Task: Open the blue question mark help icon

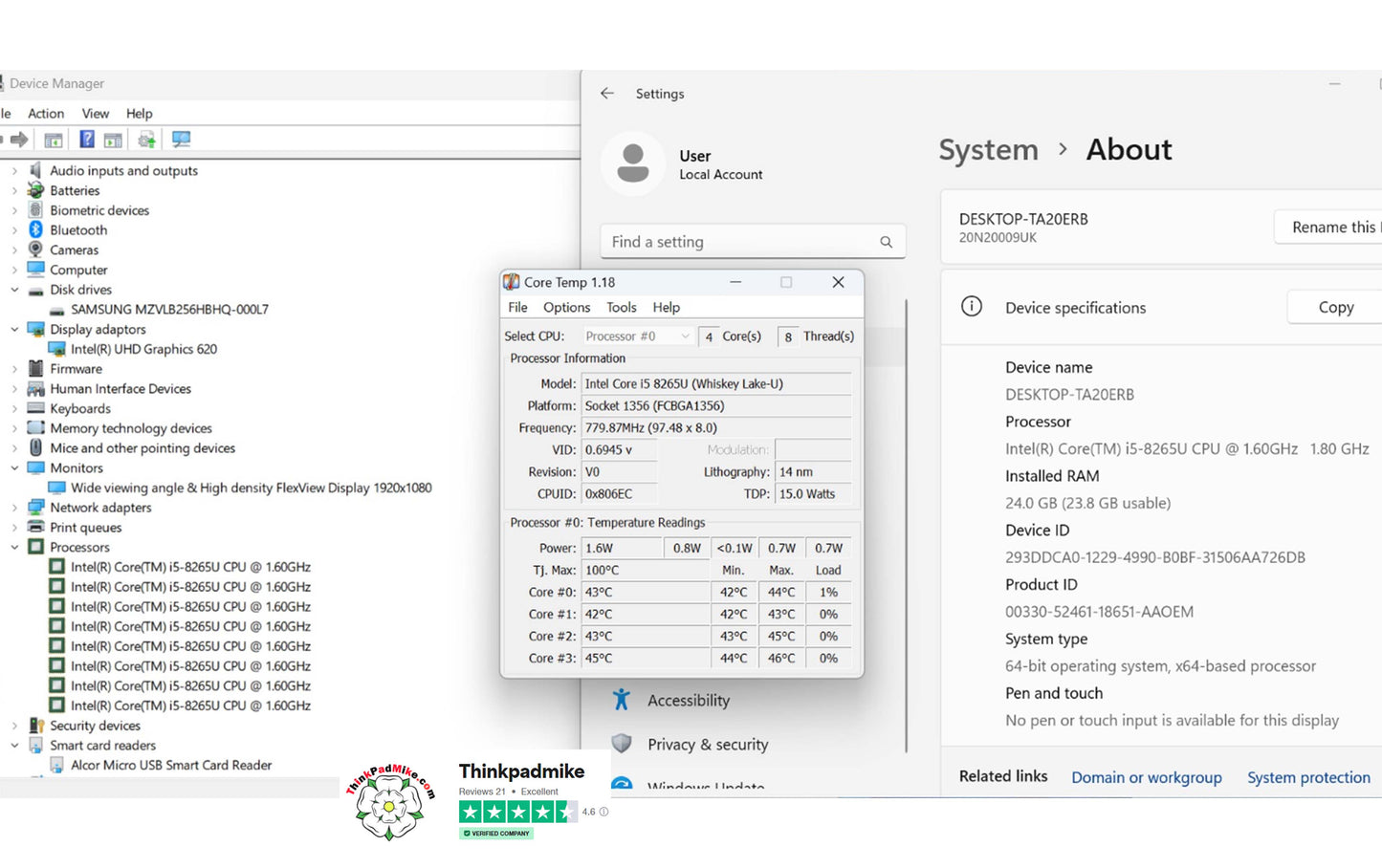Action: click(87, 140)
